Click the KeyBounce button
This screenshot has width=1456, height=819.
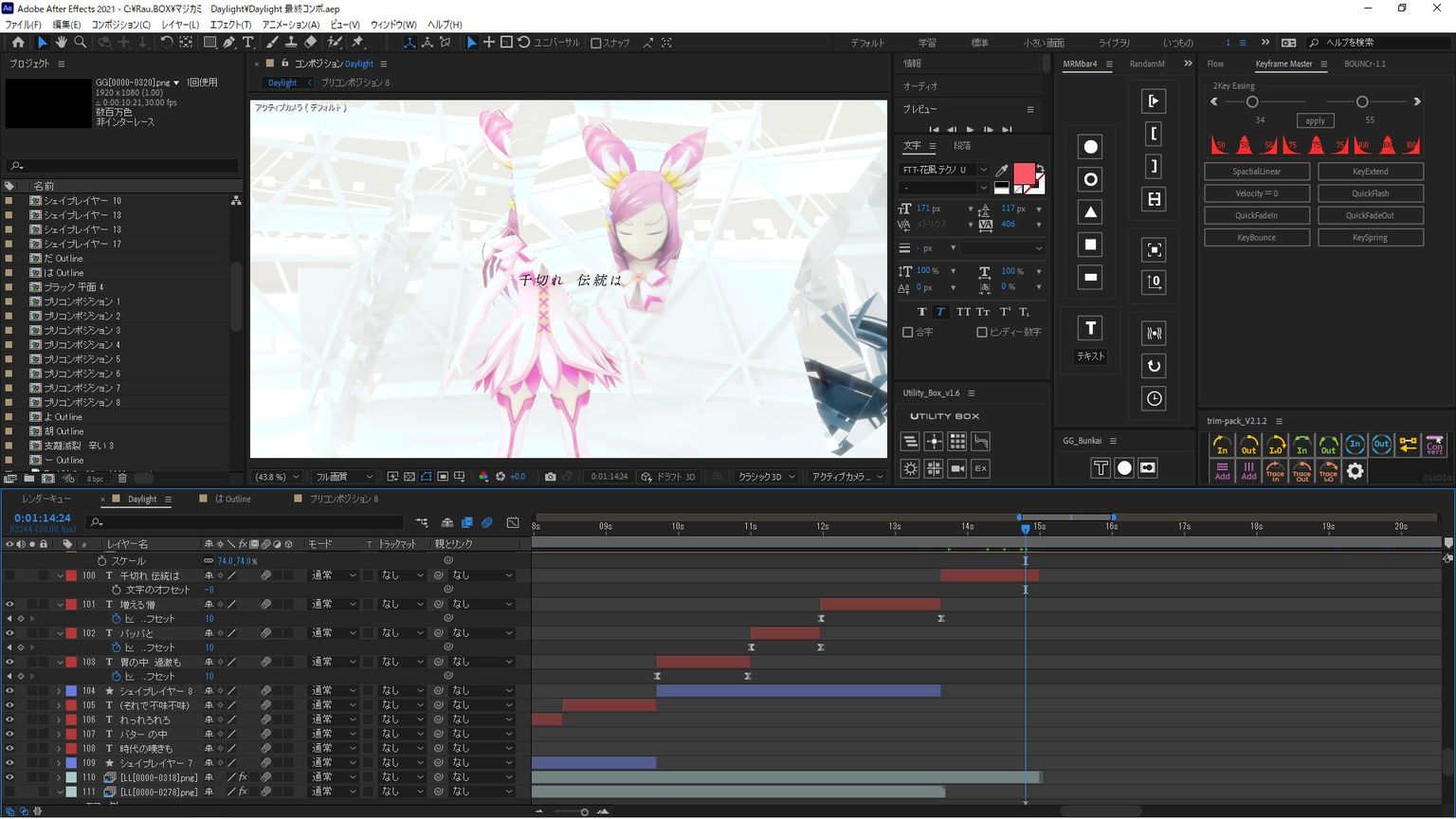[x=1256, y=238]
